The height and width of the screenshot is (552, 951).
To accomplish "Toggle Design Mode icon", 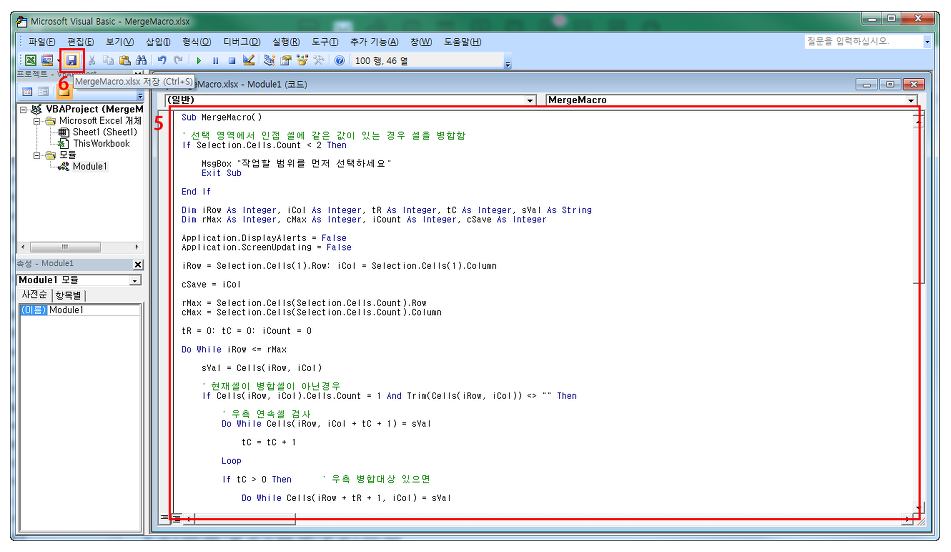I will (249, 61).
